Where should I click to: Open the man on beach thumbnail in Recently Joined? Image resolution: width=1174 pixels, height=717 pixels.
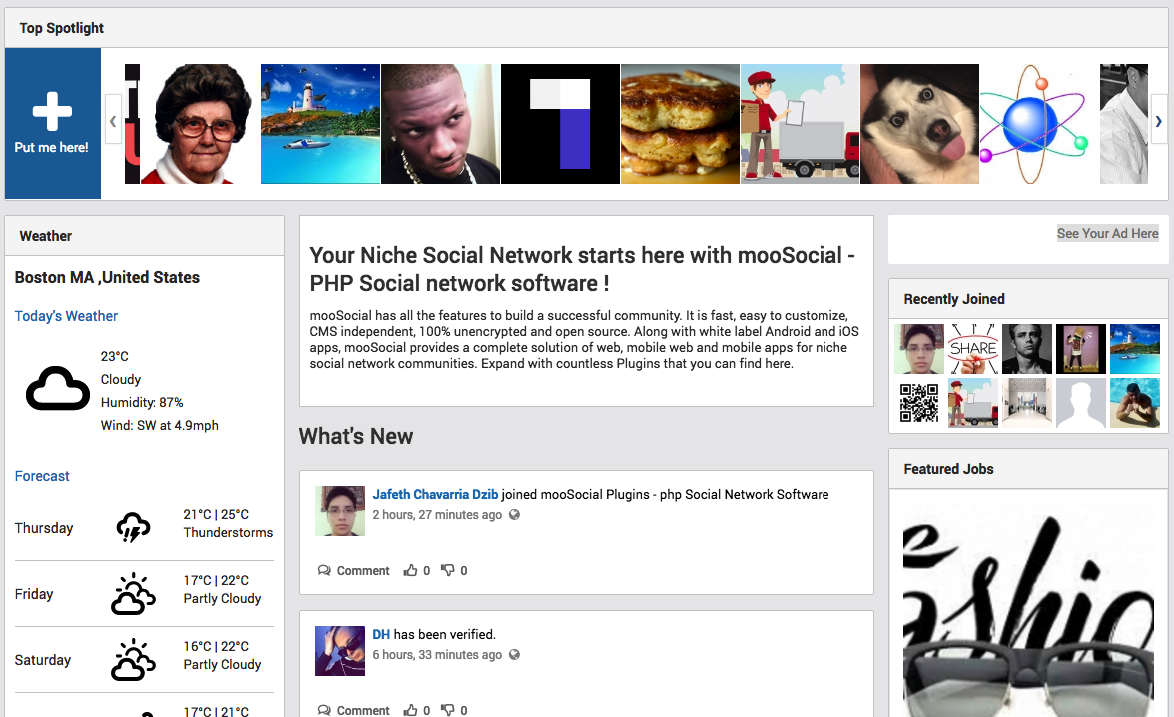click(1135, 403)
